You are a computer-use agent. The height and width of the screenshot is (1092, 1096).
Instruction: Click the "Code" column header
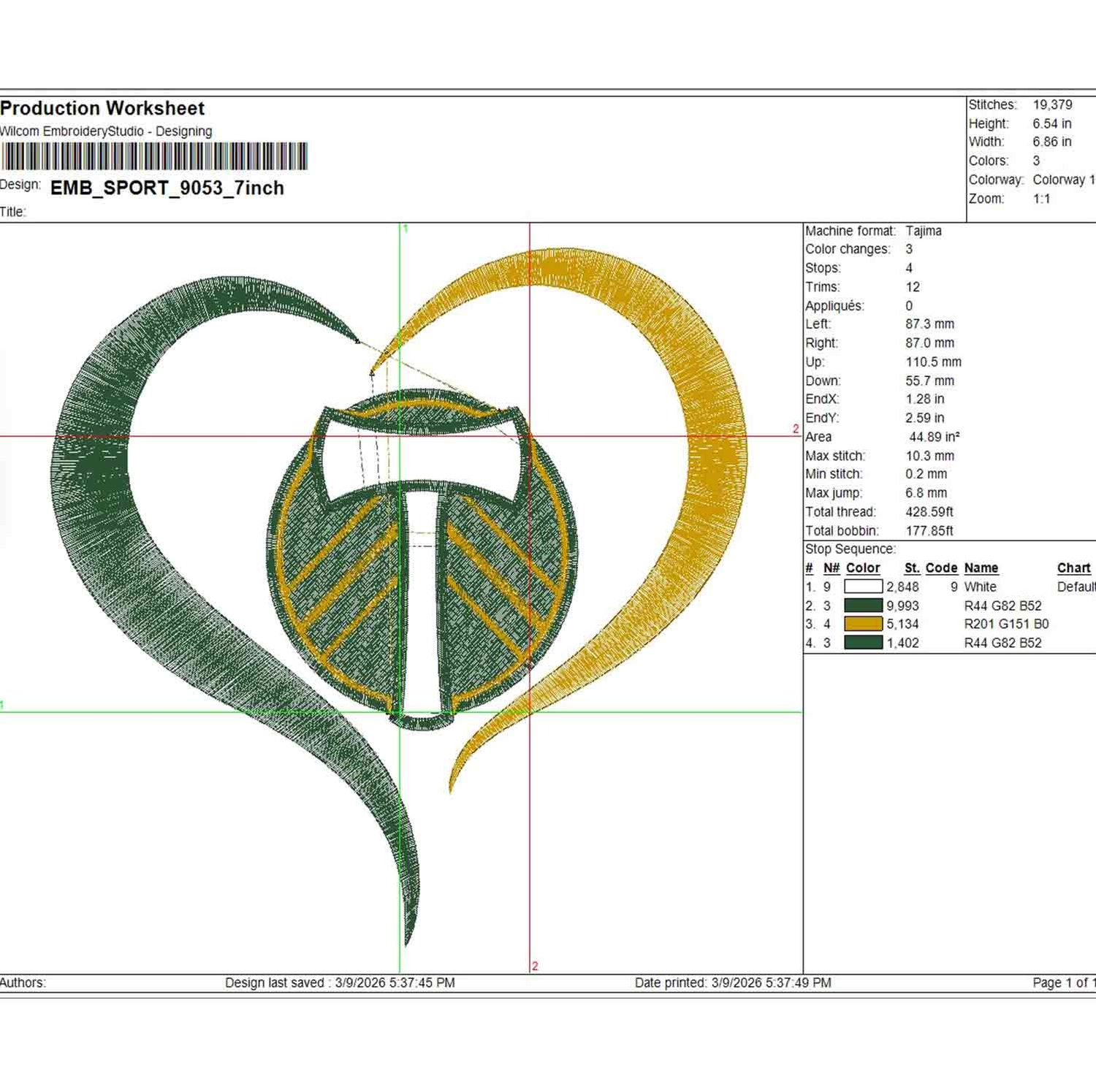point(941,568)
